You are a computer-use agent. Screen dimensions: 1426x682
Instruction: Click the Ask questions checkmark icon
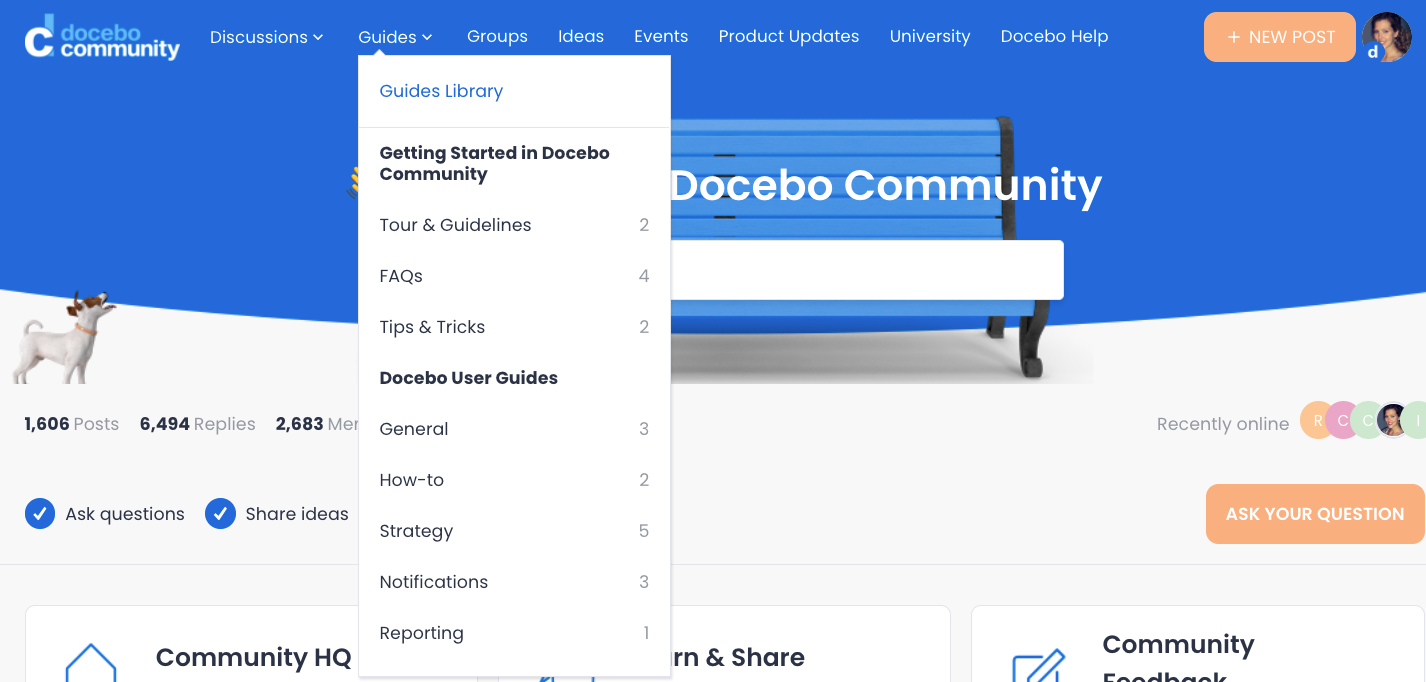pyautogui.click(x=40, y=514)
